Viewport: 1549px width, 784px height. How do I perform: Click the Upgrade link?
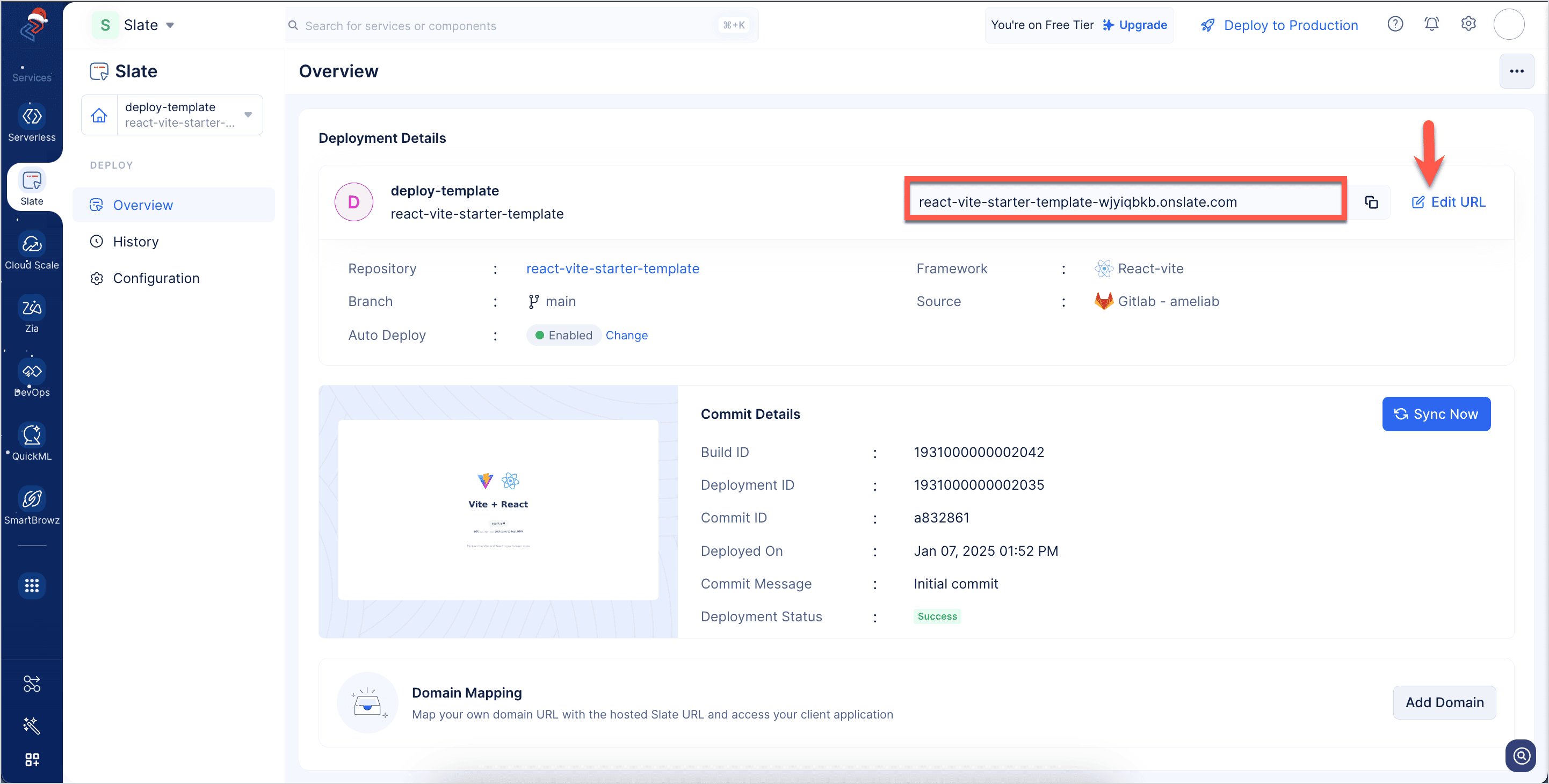[1135, 25]
